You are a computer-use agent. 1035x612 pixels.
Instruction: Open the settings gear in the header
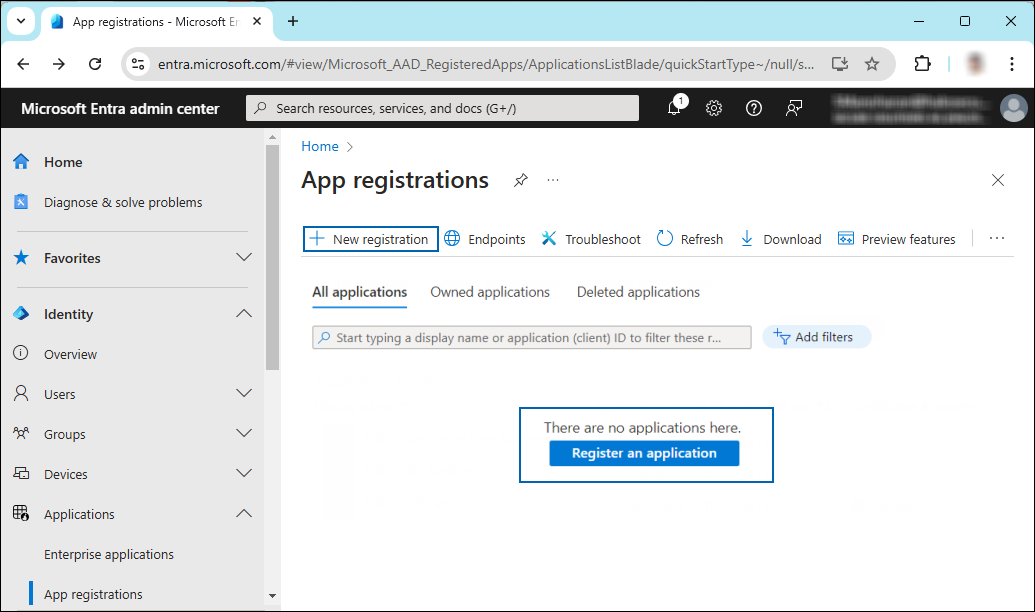pyautogui.click(x=713, y=108)
